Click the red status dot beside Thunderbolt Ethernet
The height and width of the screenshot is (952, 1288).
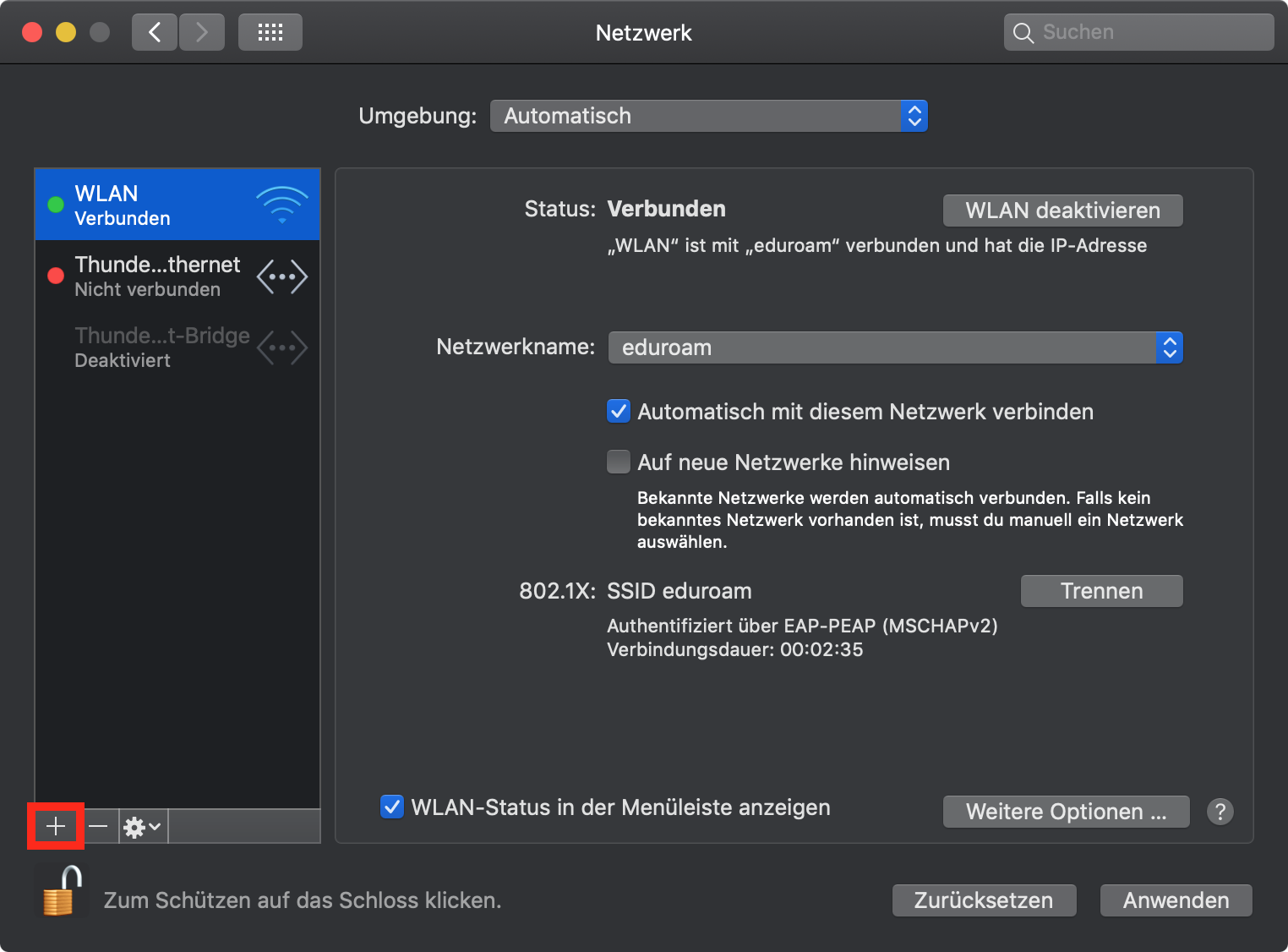coord(56,276)
